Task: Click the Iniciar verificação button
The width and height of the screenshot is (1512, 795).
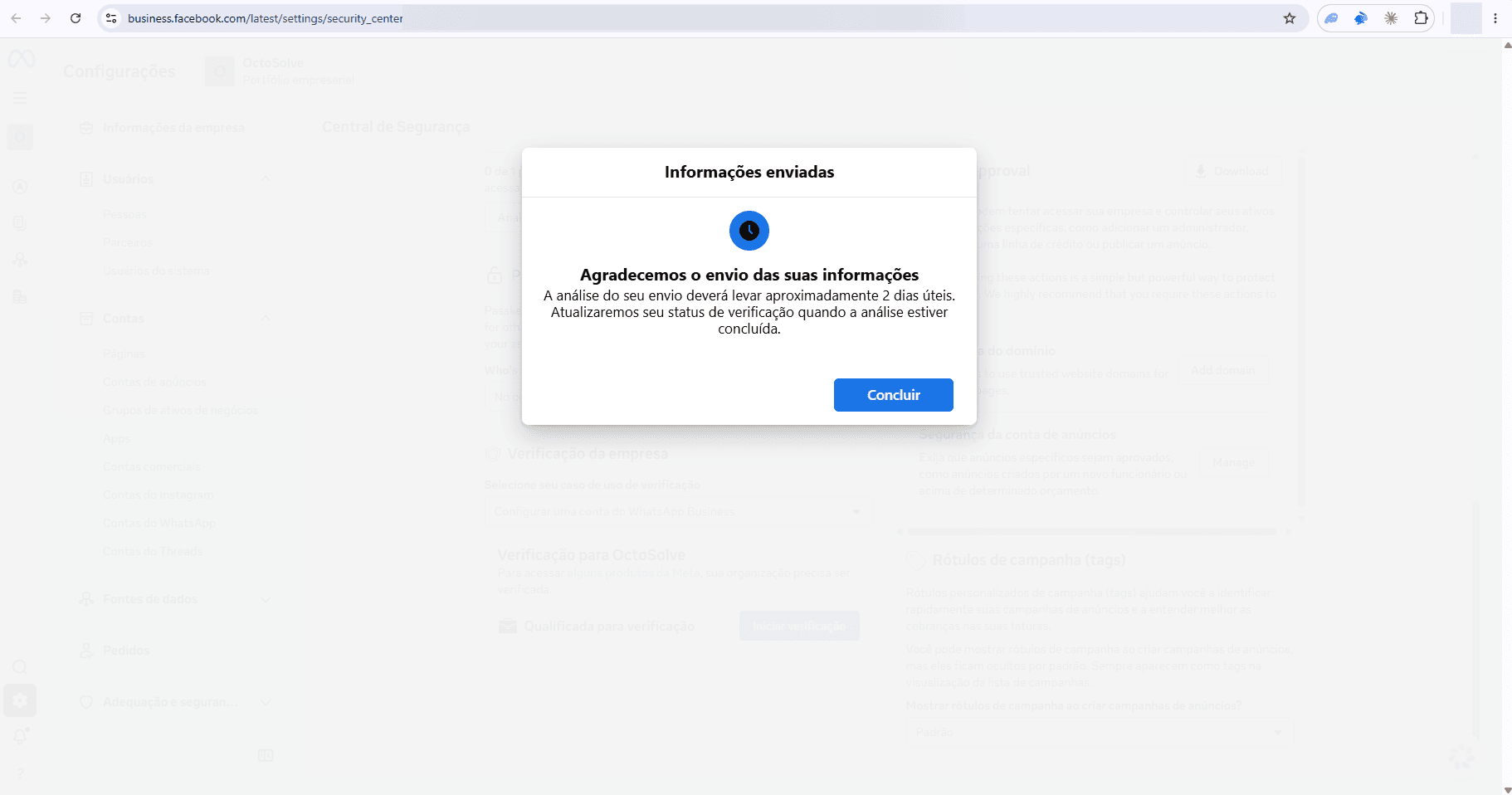Action: [799, 626]
